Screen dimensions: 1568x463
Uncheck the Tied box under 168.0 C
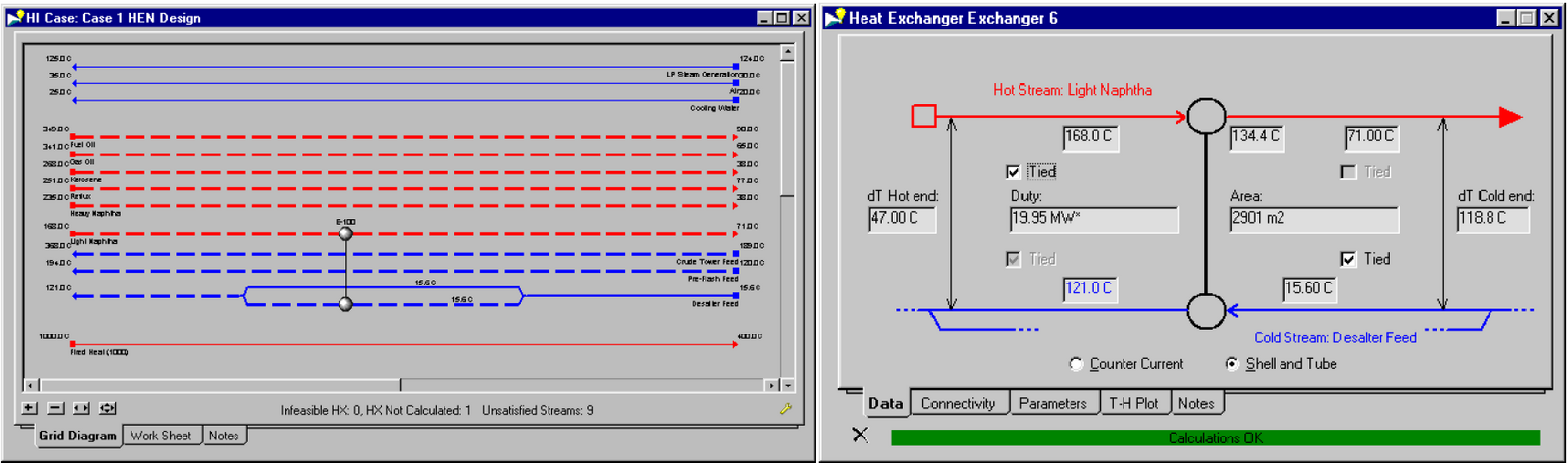(x=1013, y=172)
